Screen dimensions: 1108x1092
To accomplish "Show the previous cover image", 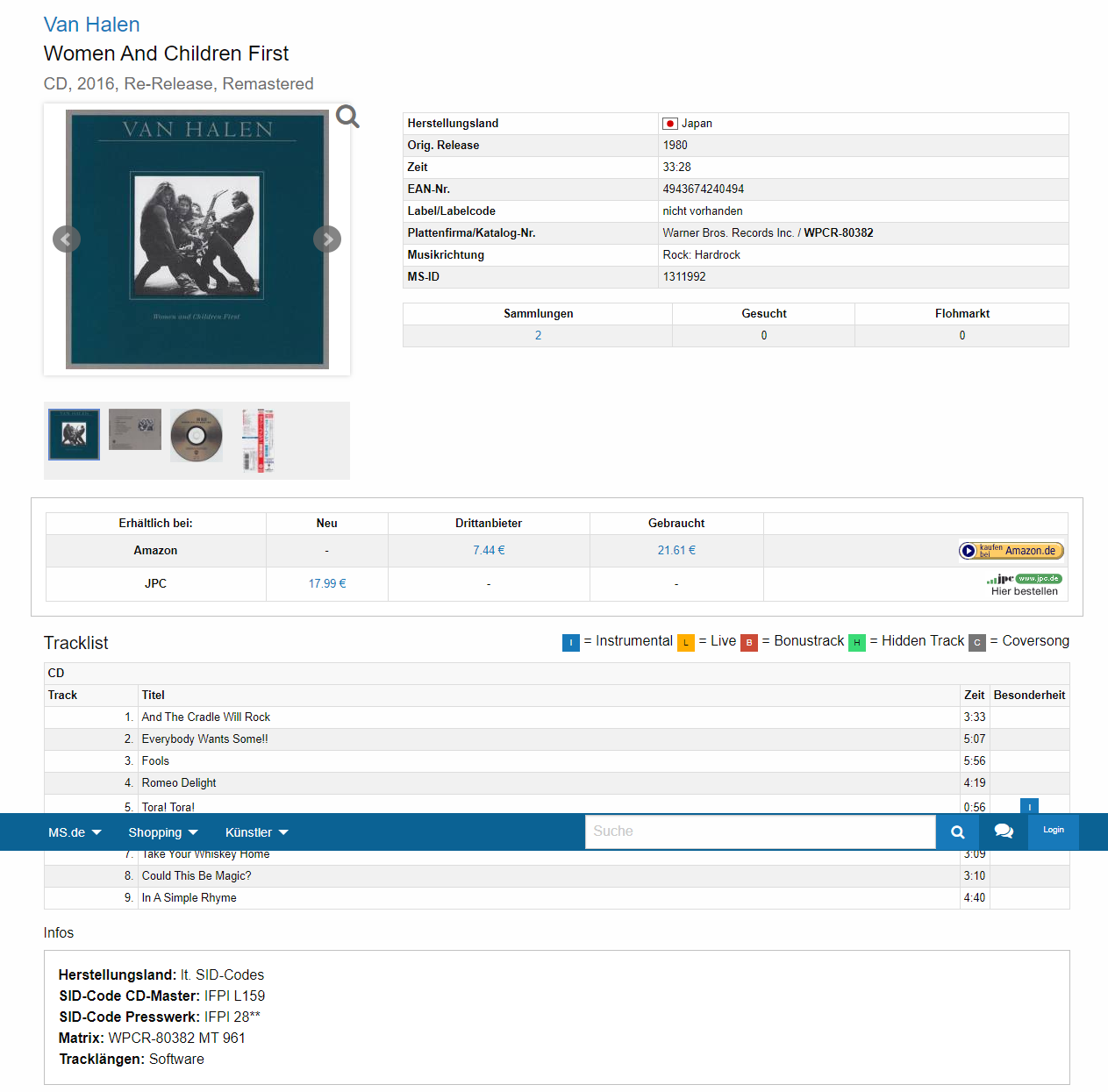I will (67, 239).
